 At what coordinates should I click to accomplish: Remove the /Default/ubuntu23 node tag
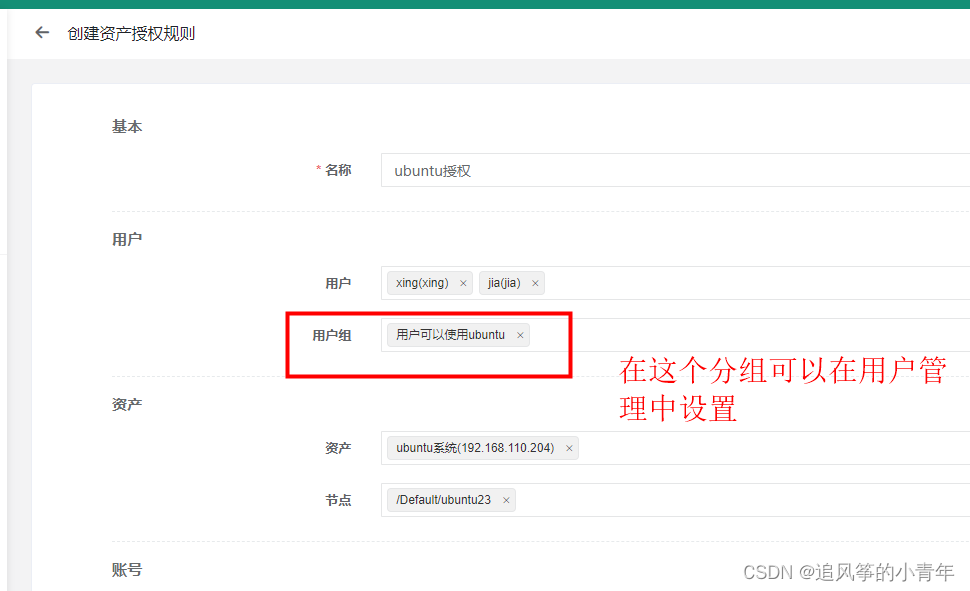pos(506,500)
